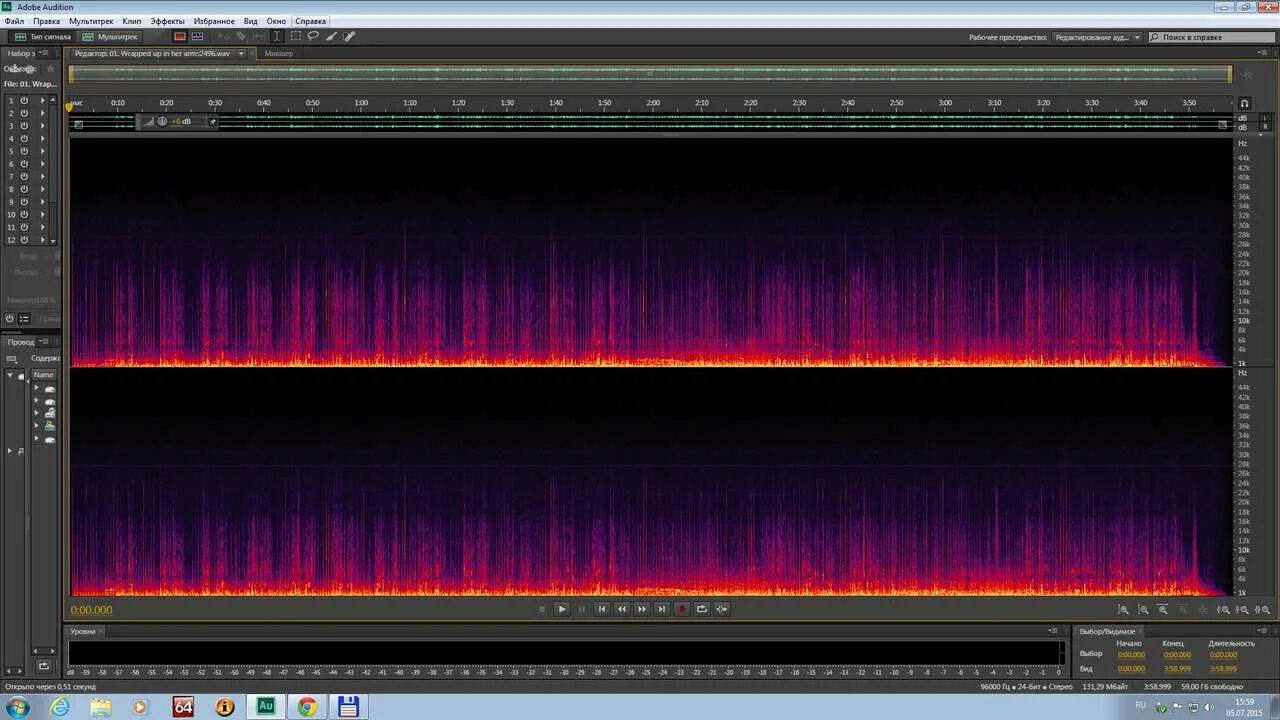This screenshot has height=720, width=1280.
Task: Pin the HUD volume overlay
Action: coord(212,121)
